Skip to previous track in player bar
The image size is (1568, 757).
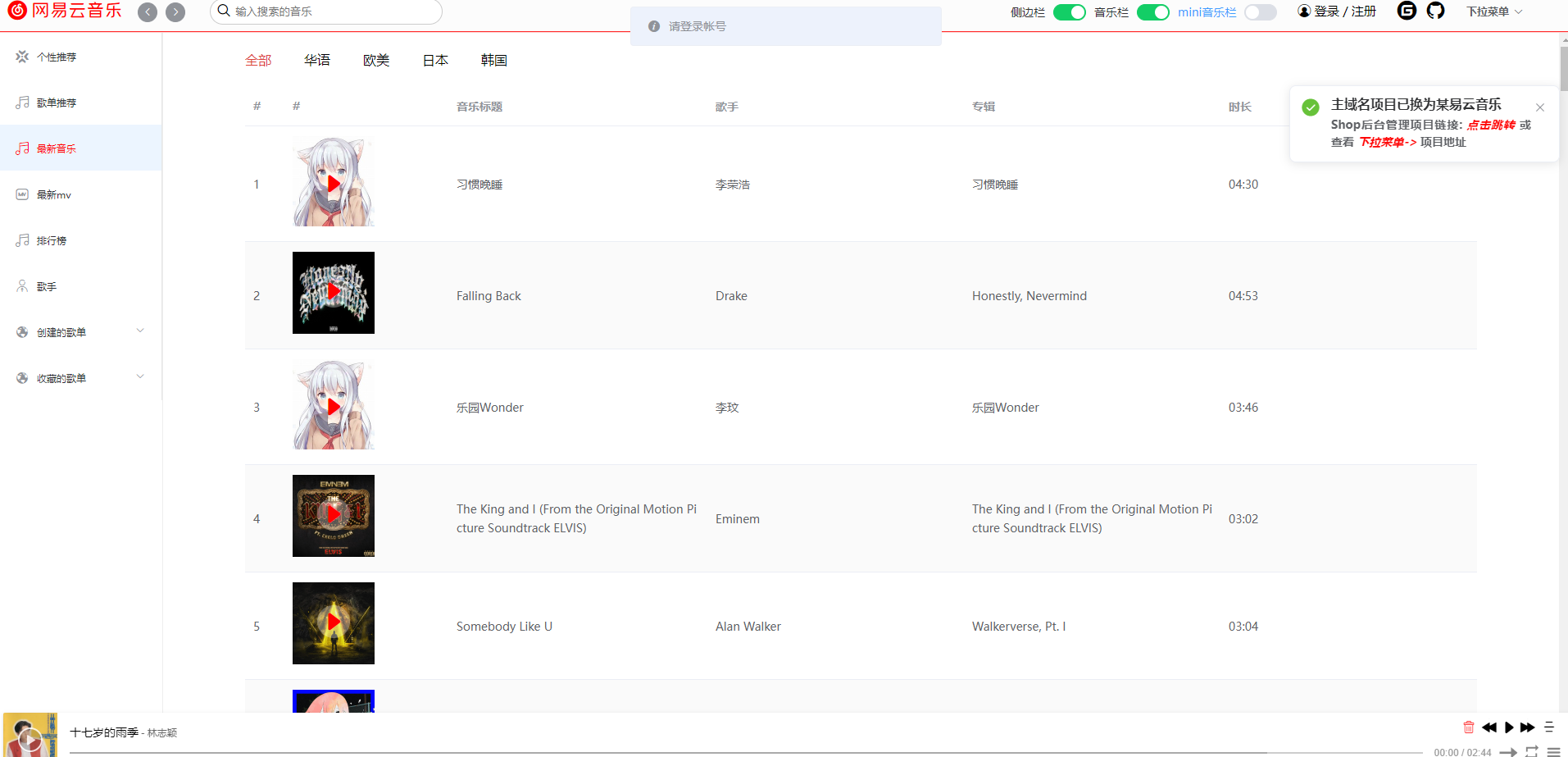[1489, 727]
